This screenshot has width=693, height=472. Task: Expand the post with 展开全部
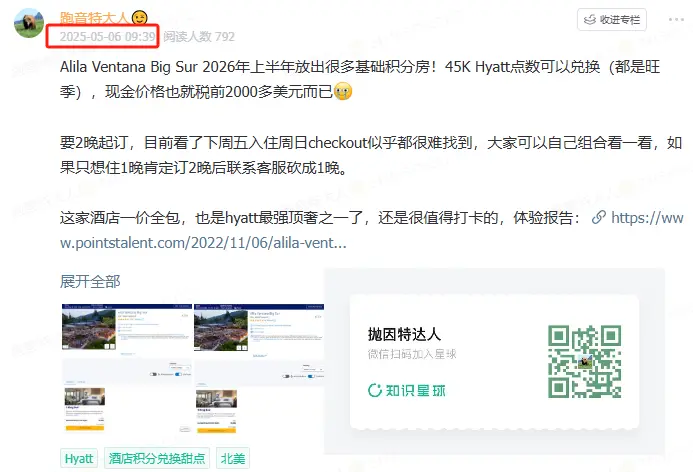tap(90, 282)
